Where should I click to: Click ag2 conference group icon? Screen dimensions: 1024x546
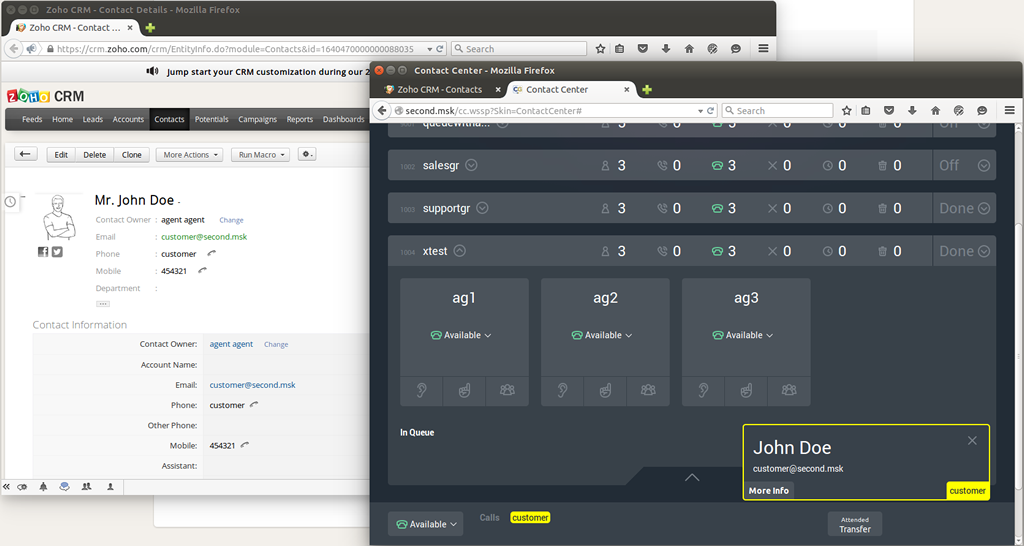coord(648,391)
